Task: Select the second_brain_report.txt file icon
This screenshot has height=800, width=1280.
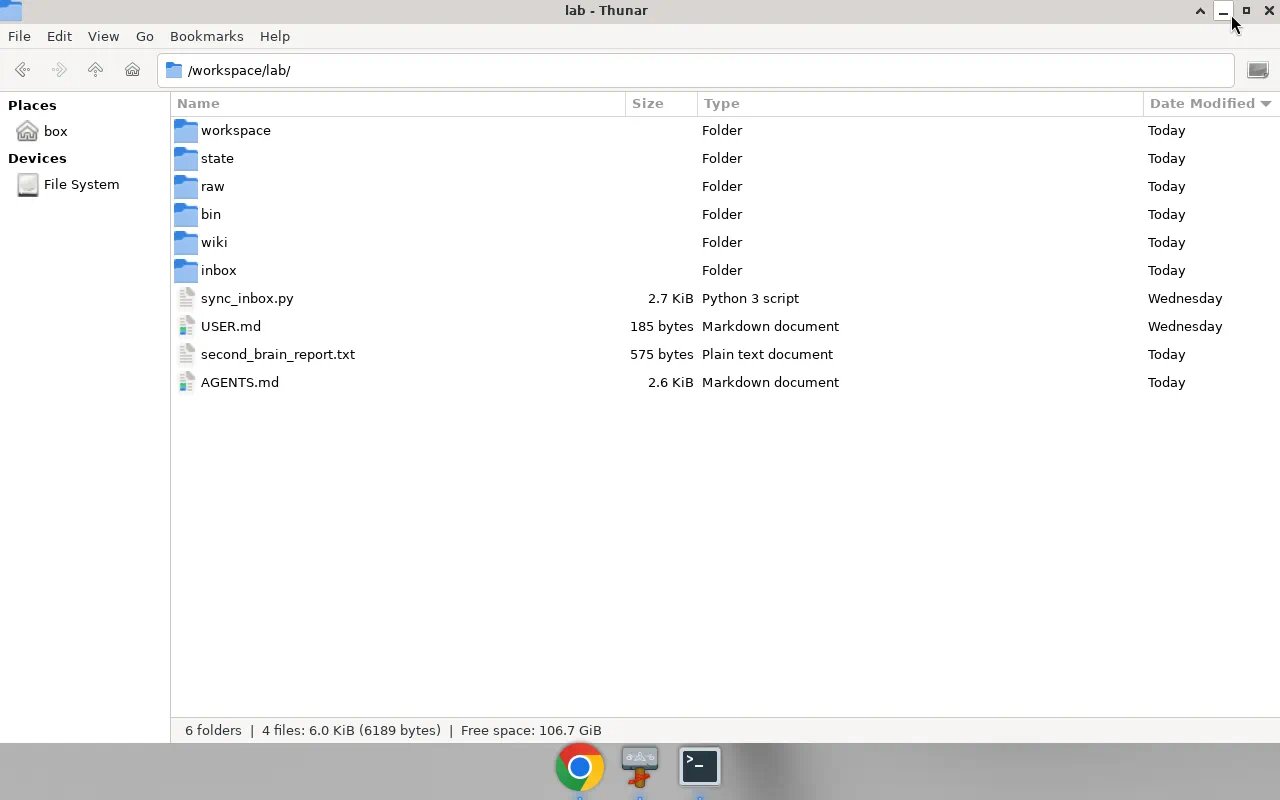Action: click(x=186, y=354)
